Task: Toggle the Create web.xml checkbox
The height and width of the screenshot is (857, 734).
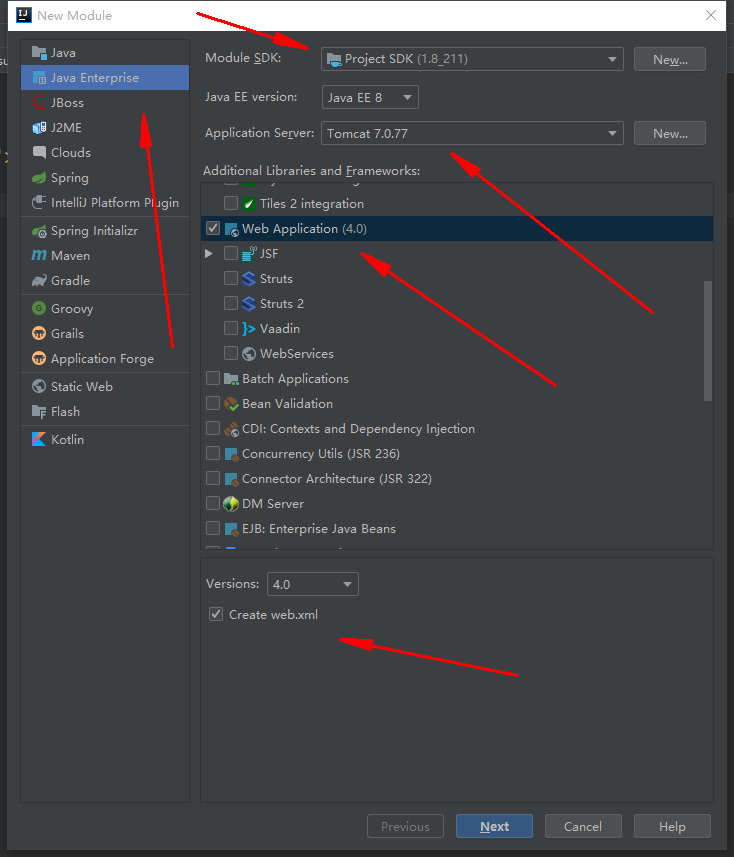Action: pyautogui.click(x=216, y=614)
